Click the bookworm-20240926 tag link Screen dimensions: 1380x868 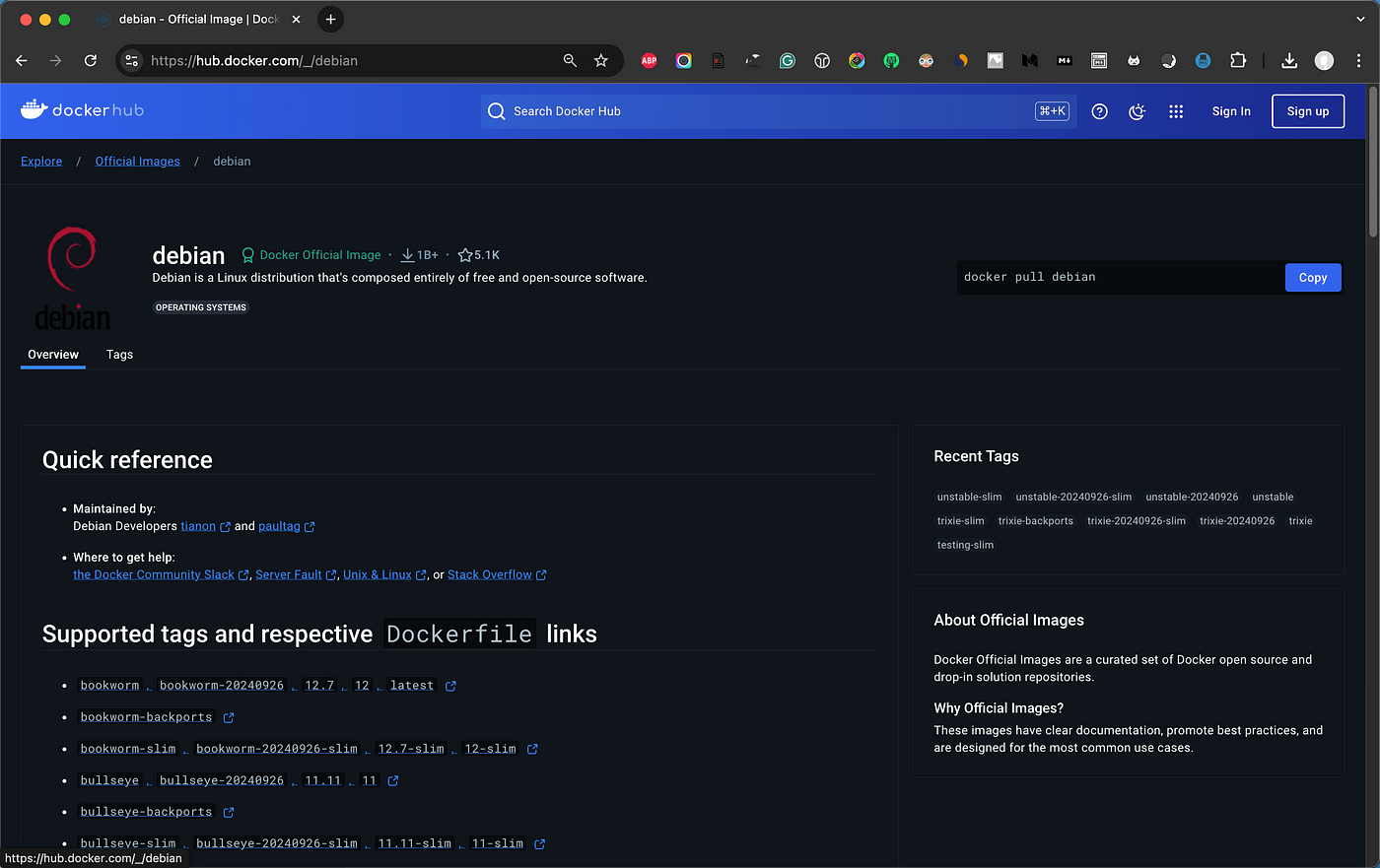pos(222,686)
